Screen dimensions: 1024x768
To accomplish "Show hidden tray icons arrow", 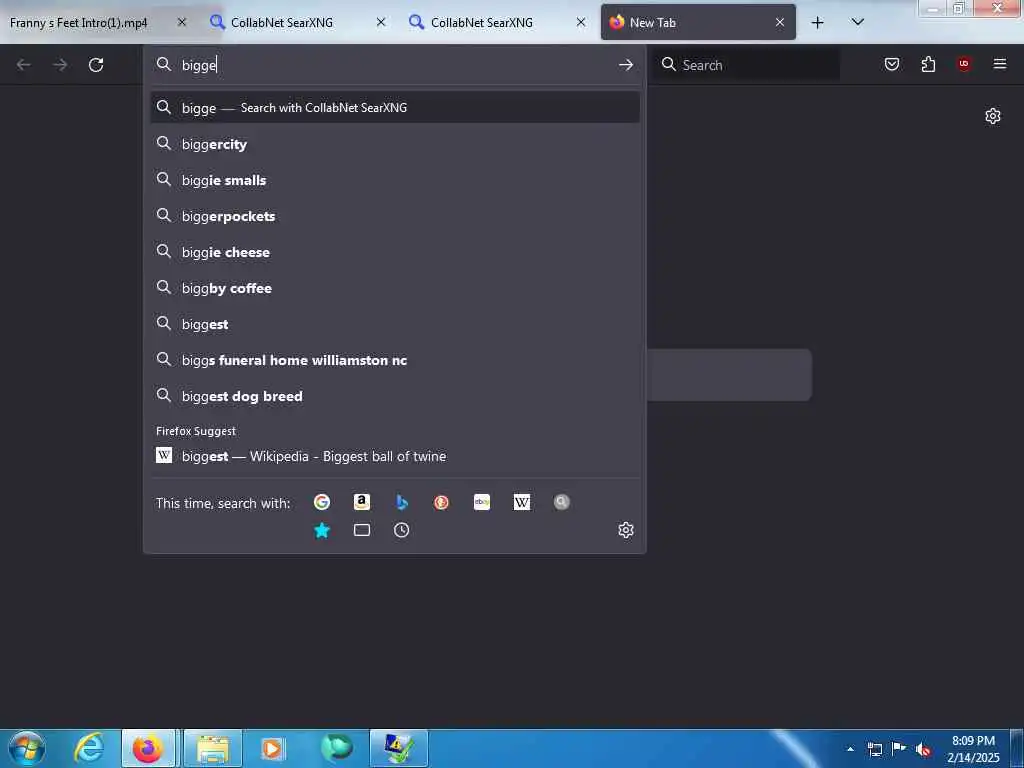I will click(850, 749).
